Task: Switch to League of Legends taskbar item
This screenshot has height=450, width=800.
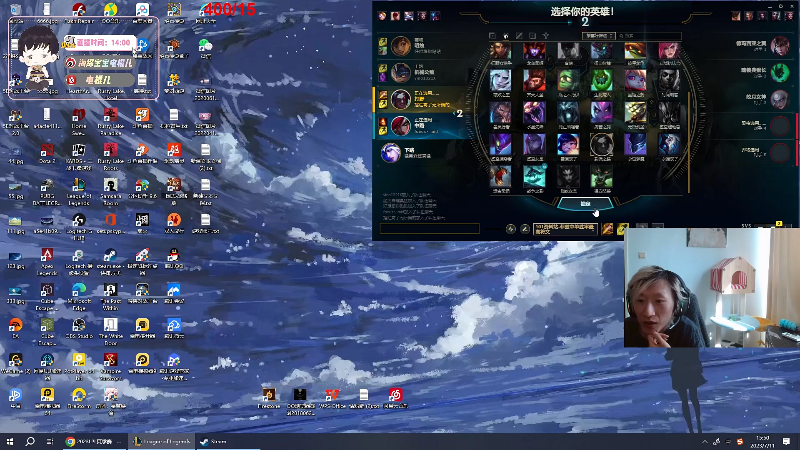Action: pos(161,441)
